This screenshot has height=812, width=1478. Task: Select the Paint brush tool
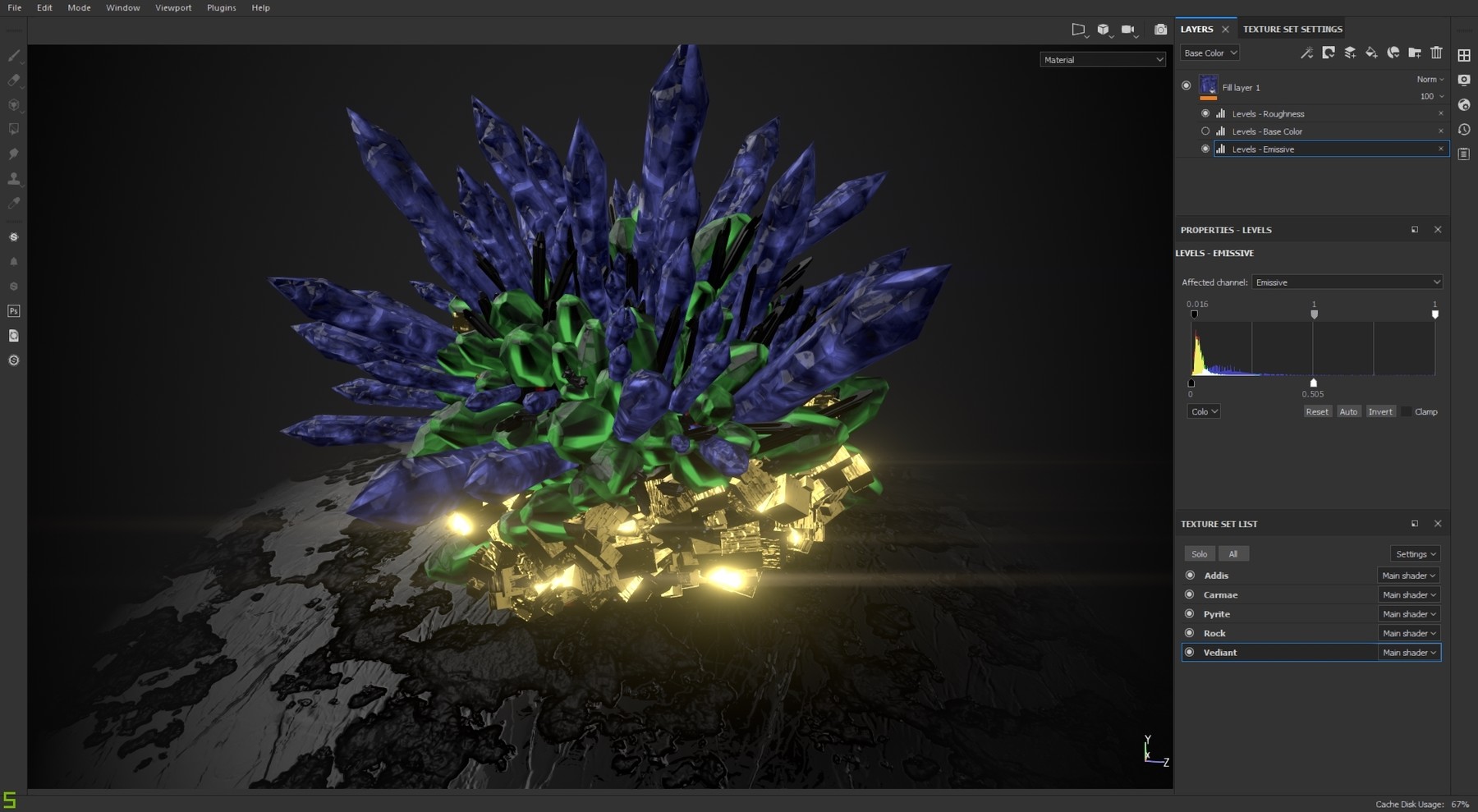point(13,56)
